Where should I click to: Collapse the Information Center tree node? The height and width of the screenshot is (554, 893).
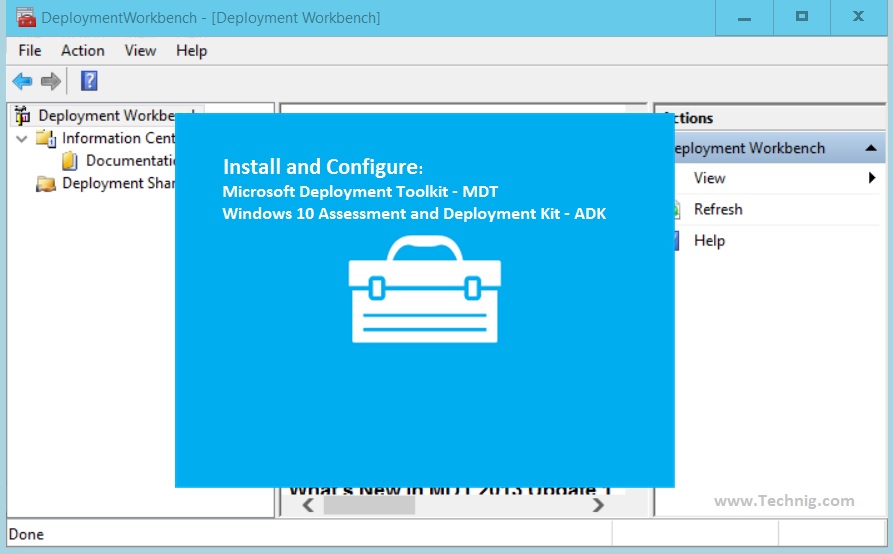tap(22, 138)
